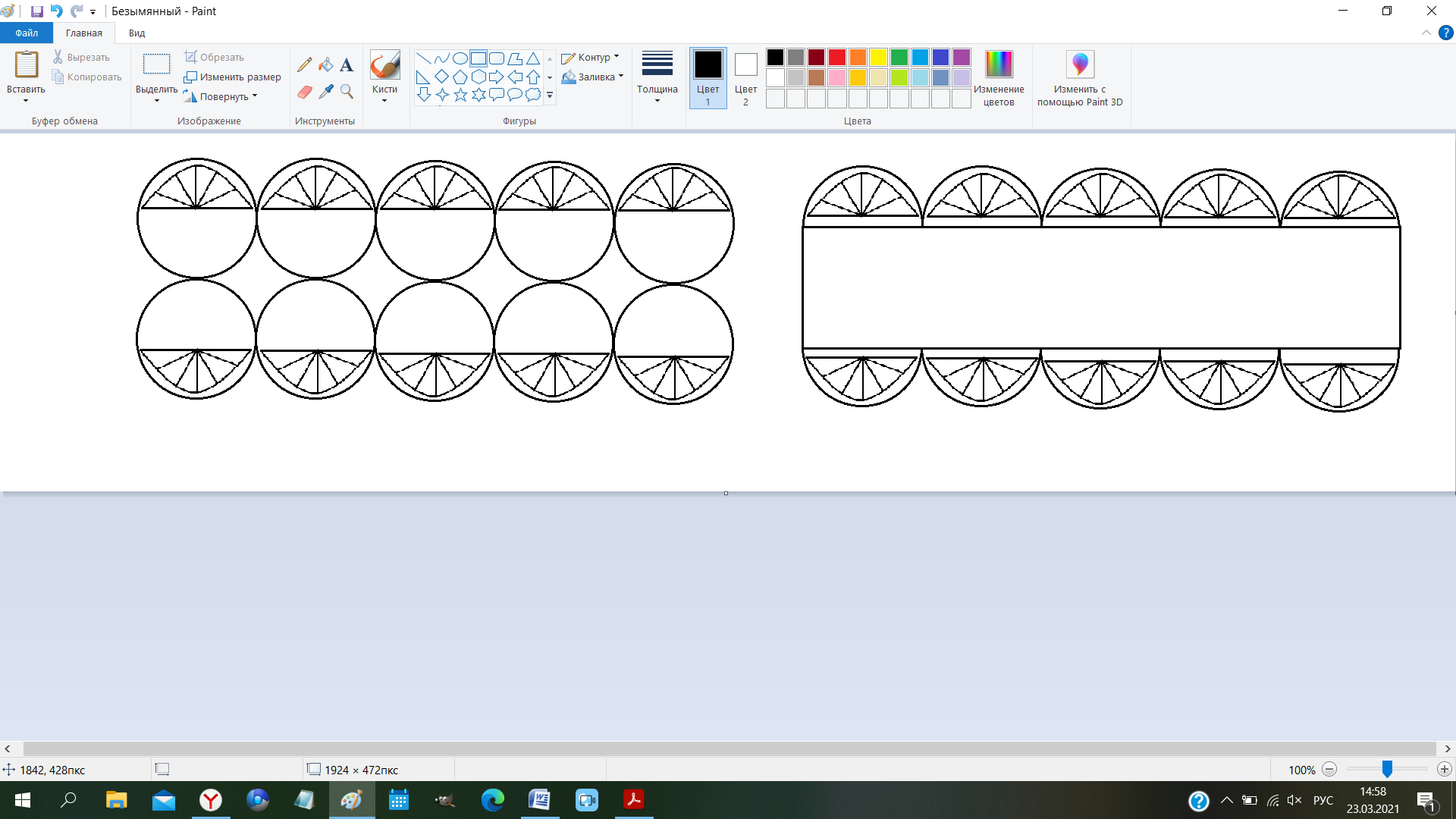This screenshot has height=819, width=1456.
Task: Activate Цвет 2 color selector
Action: (745, 77)
